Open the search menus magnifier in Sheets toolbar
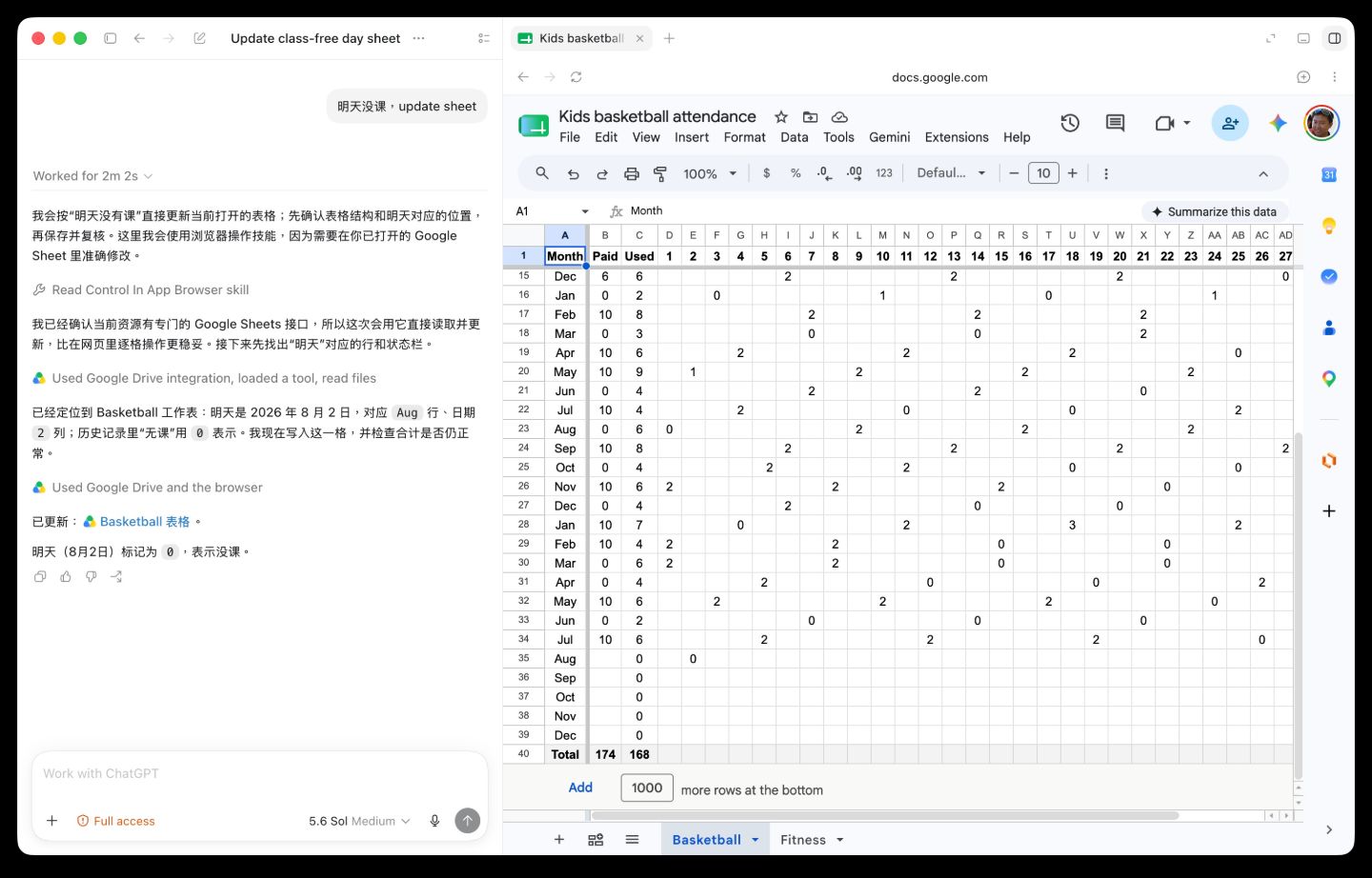This screenshot has height=878, width=1372. tap(542, 173)
